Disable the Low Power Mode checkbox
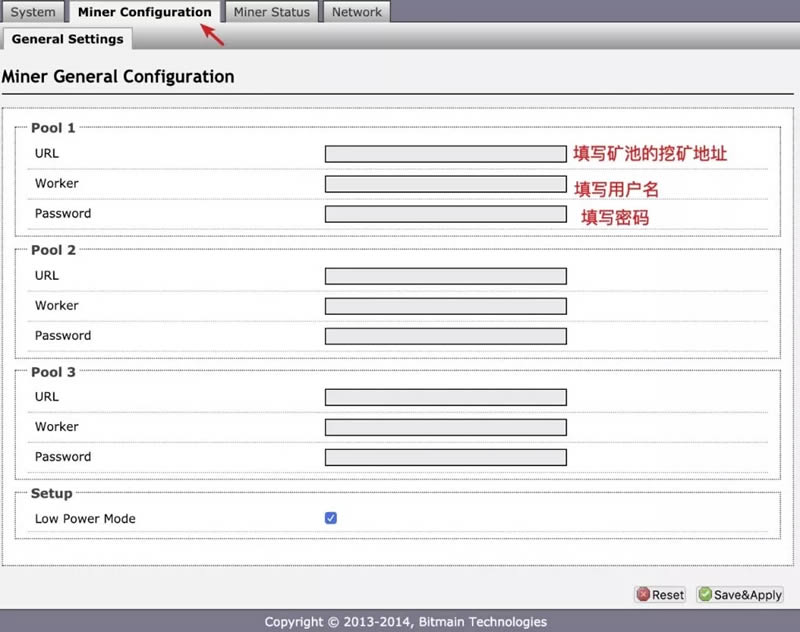The width and height of the screenshot is (800, 632). [x=331, y=518]
